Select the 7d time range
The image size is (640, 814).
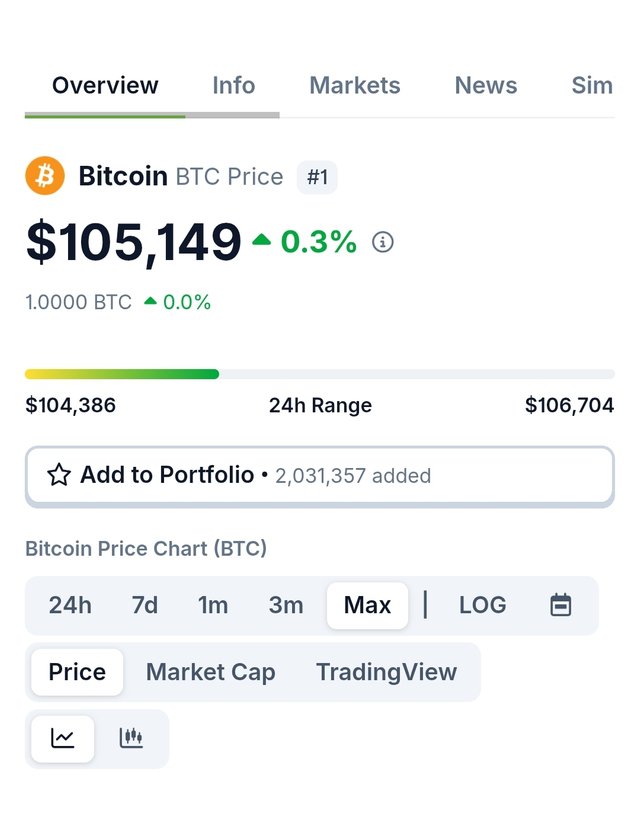(145, 605)
